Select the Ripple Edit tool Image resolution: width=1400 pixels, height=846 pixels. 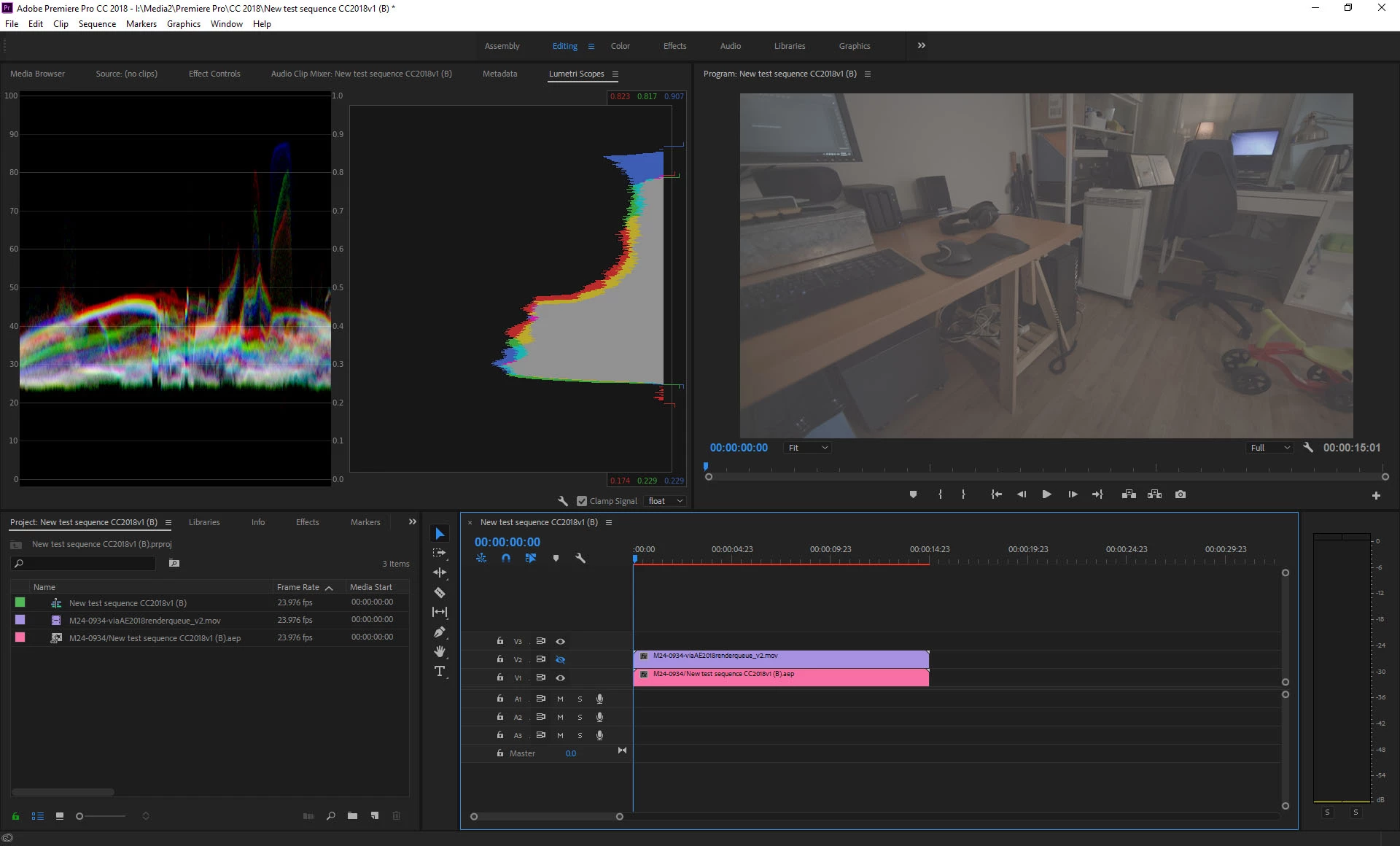pyautogui.click(x=440, y=573)
